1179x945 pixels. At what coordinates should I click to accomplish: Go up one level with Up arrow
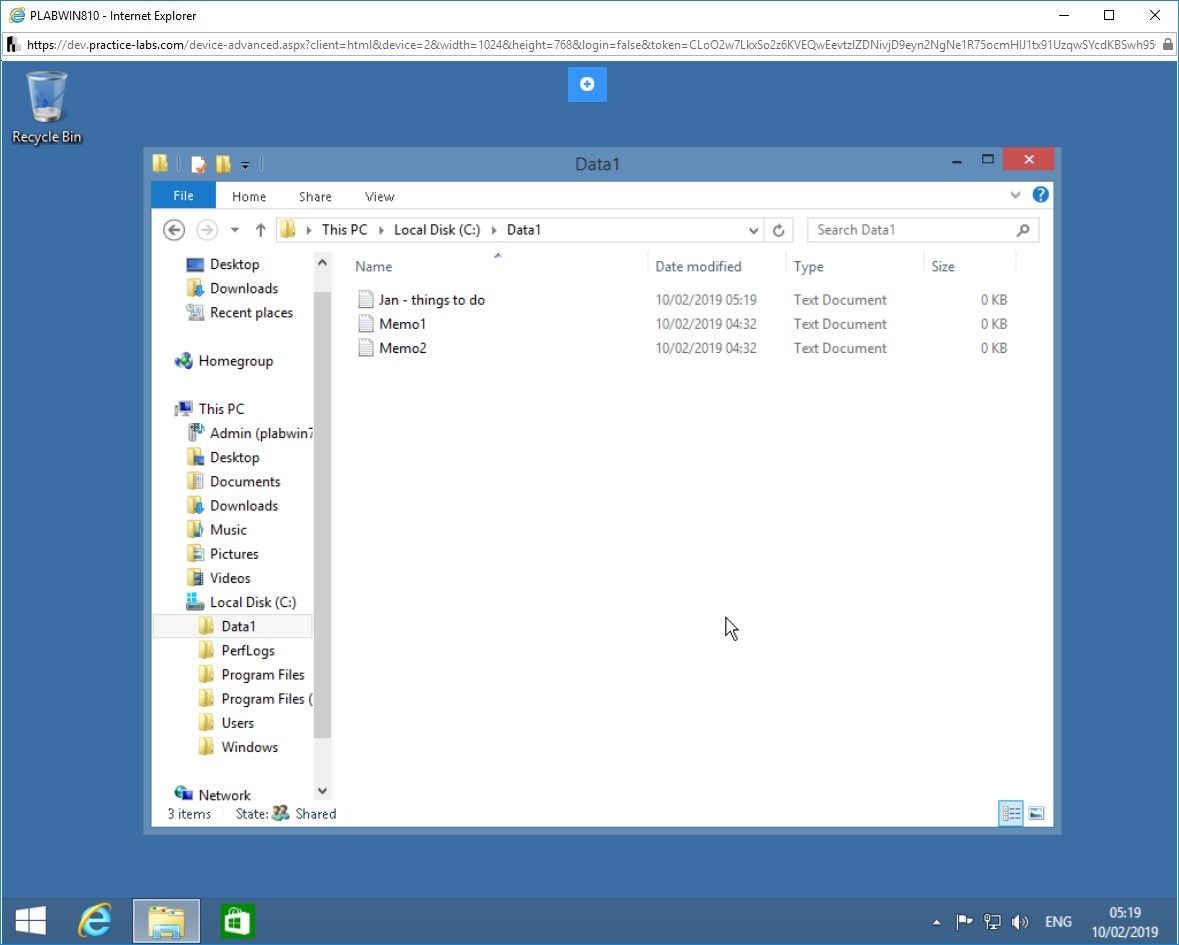tap(260, 230)
